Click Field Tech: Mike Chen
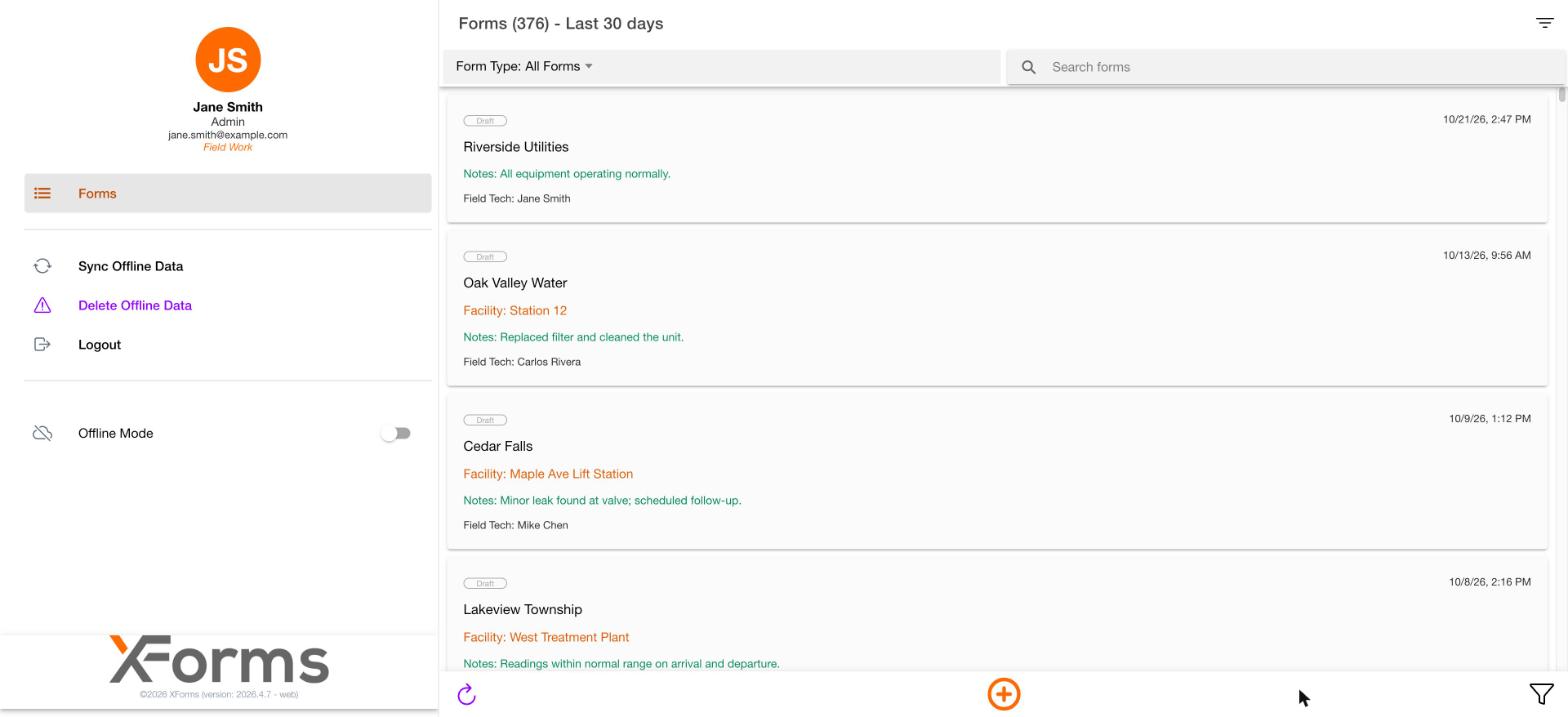This screenshot has width=1568, height=717. coord(516,525)
